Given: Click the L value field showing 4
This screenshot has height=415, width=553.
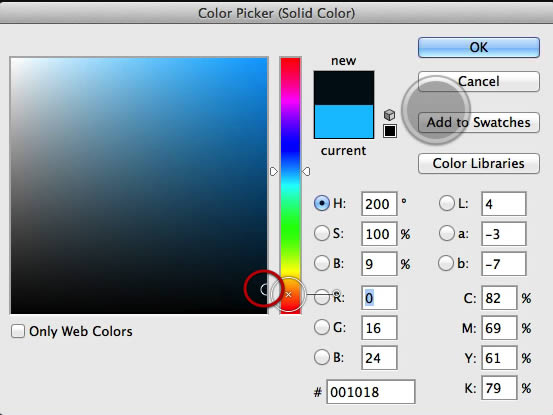Looking at the screenshot, I should coord(504,204).
